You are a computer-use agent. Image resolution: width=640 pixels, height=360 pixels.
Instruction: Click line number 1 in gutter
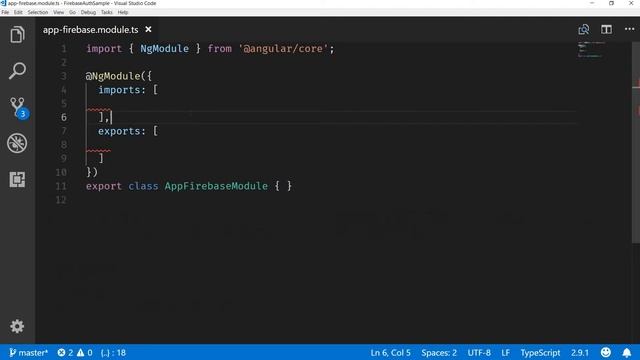click(64, 49)
